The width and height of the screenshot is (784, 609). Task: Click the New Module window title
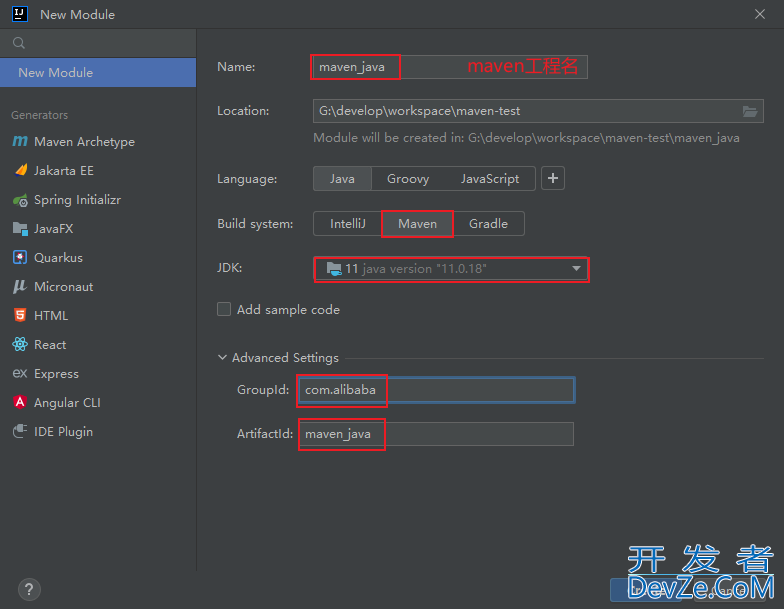click(78, 14)
